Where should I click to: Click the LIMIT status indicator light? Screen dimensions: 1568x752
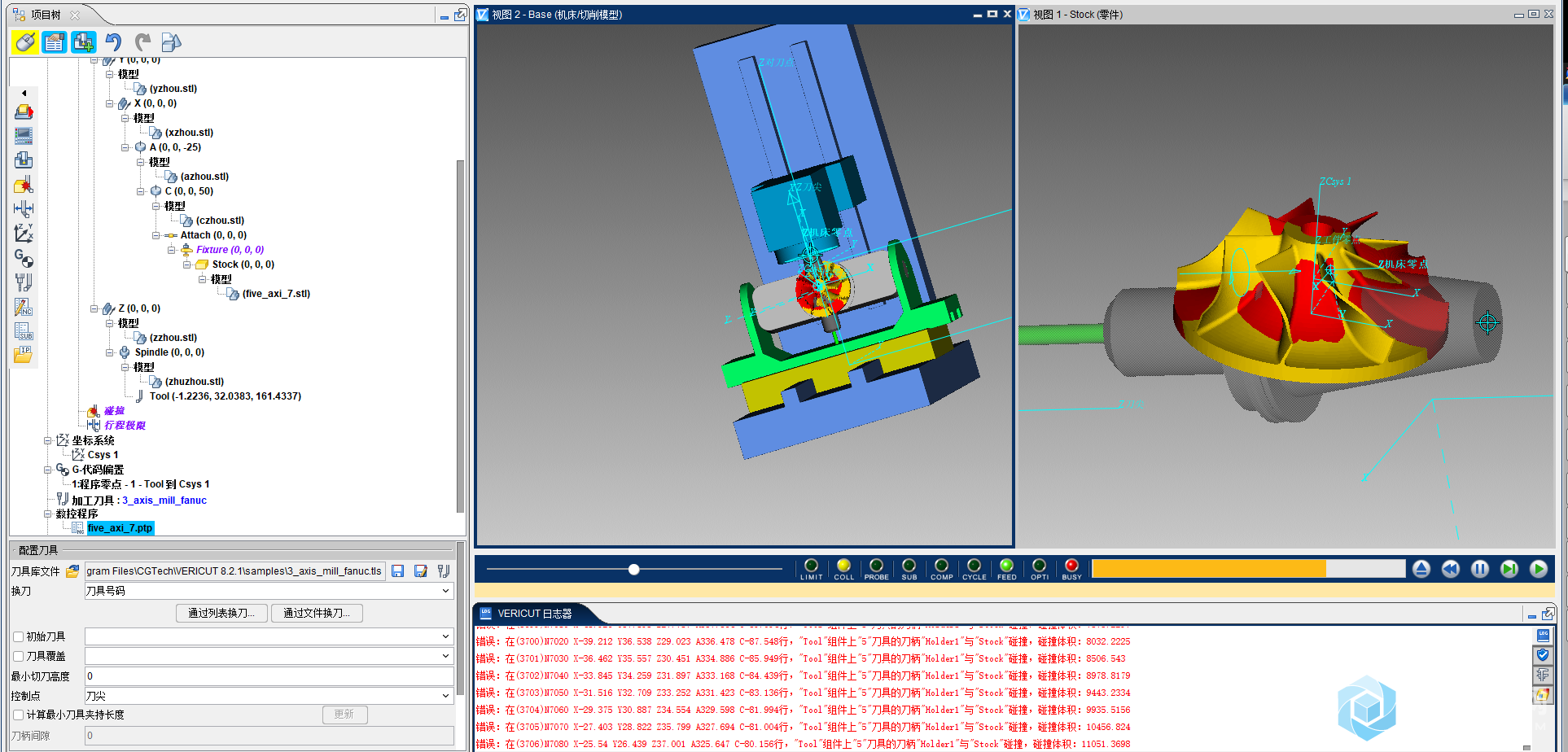point(811,566)
